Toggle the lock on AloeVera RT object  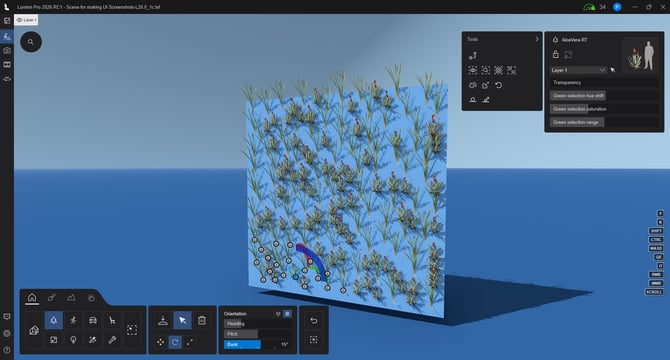point(555,54)
